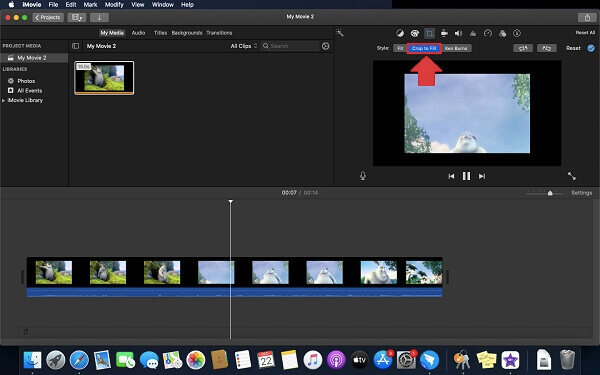The height and width of the screenshot is (375, 600).
Task: Expand the iMovie Library tree
Action: [x=4, y=100]
